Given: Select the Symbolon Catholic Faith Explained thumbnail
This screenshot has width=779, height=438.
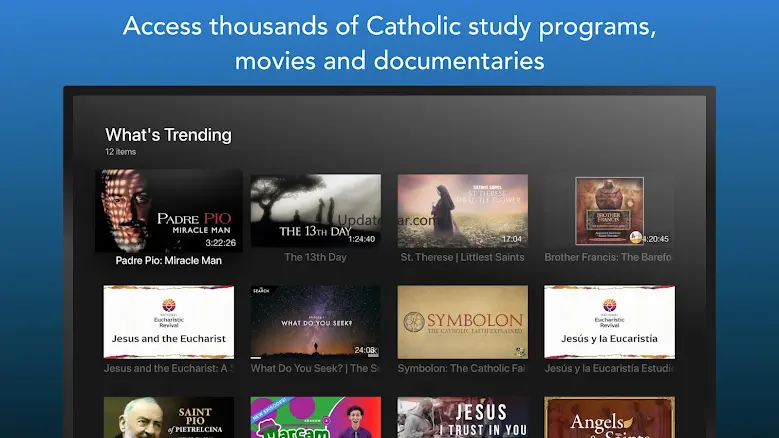Looking at the screenshot, I should (463, 322).
